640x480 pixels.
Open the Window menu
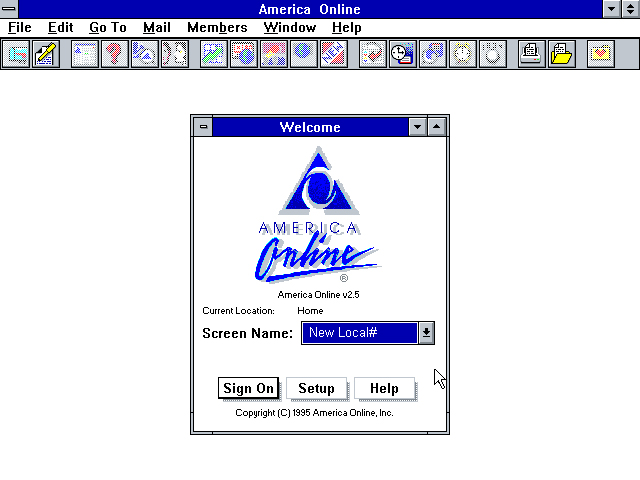(x=290, y=27)
